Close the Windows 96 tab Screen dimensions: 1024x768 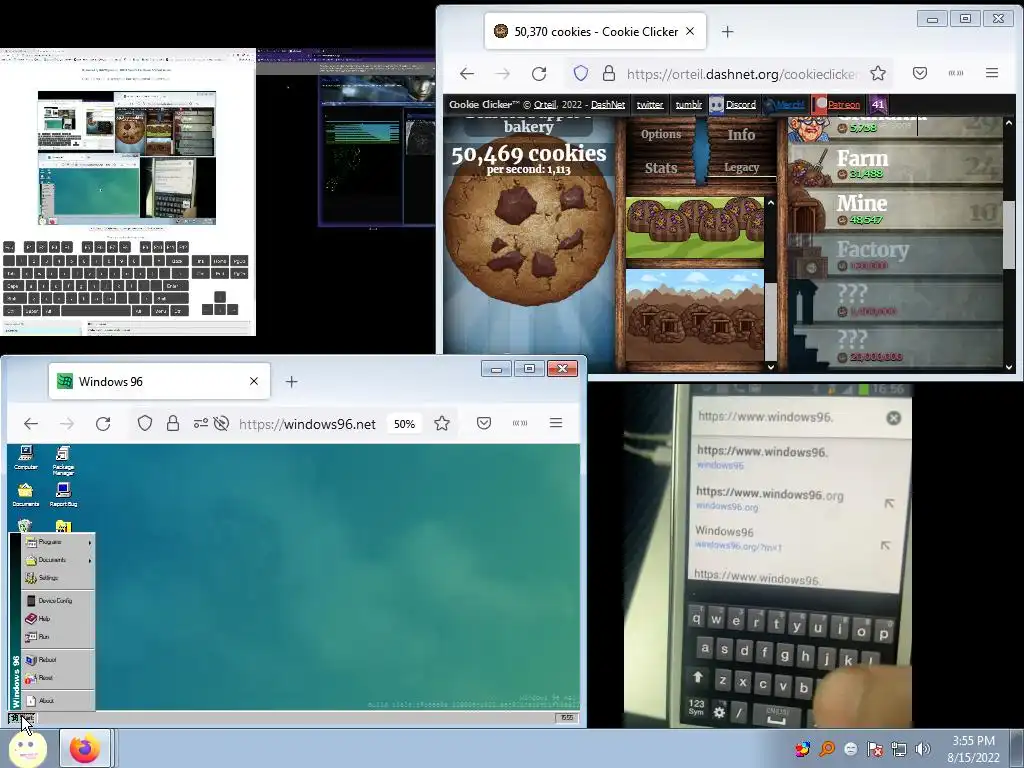pos(254,381)
